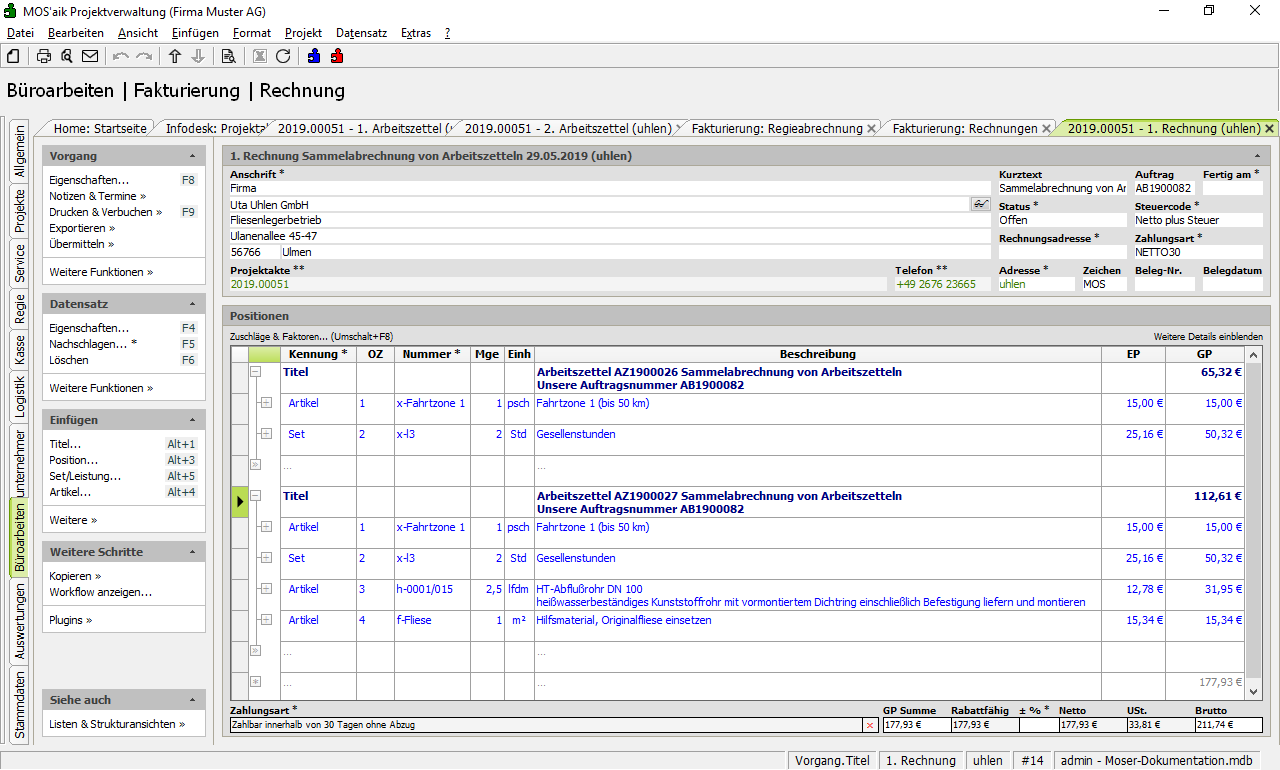The height and width of the screenshot is (770, 1280).
Task: Open the Datensatz menu
Action: (361, 33)
